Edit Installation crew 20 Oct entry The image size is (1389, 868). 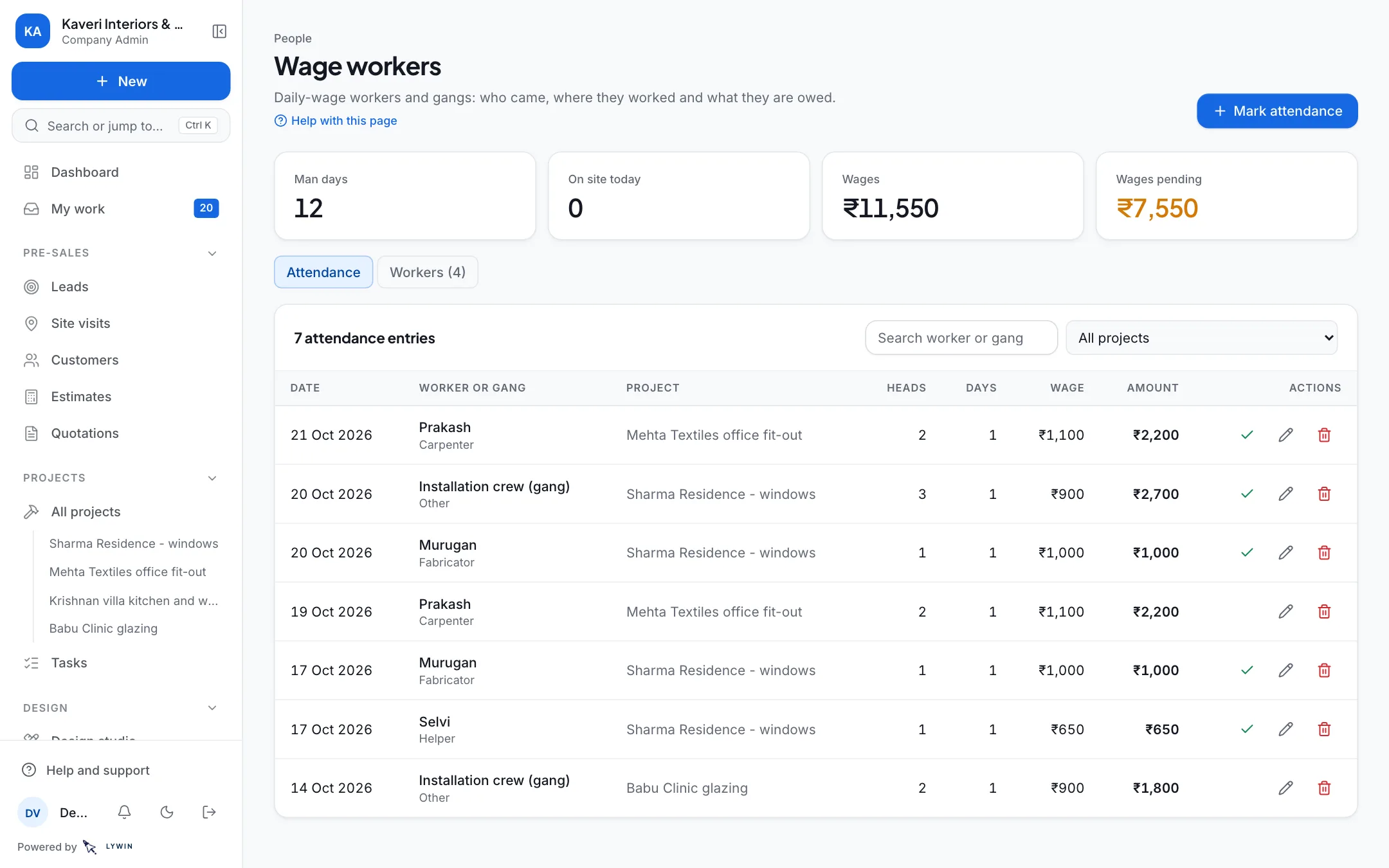1285,494
